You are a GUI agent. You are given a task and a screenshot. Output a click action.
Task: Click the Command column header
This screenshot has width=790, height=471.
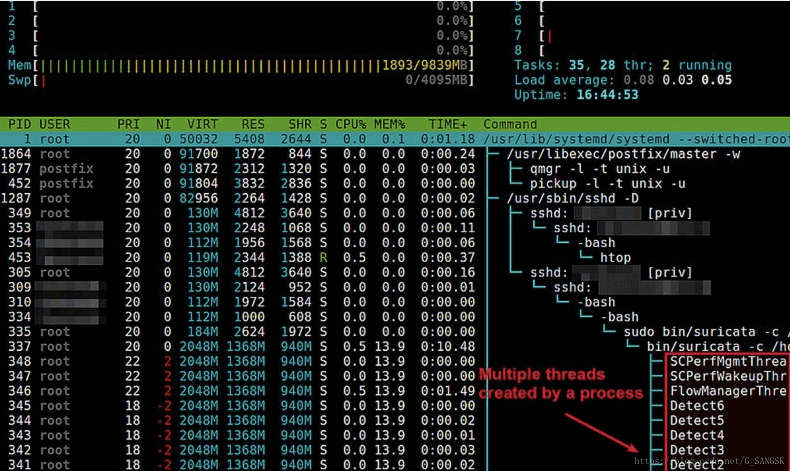coord(510,124)
